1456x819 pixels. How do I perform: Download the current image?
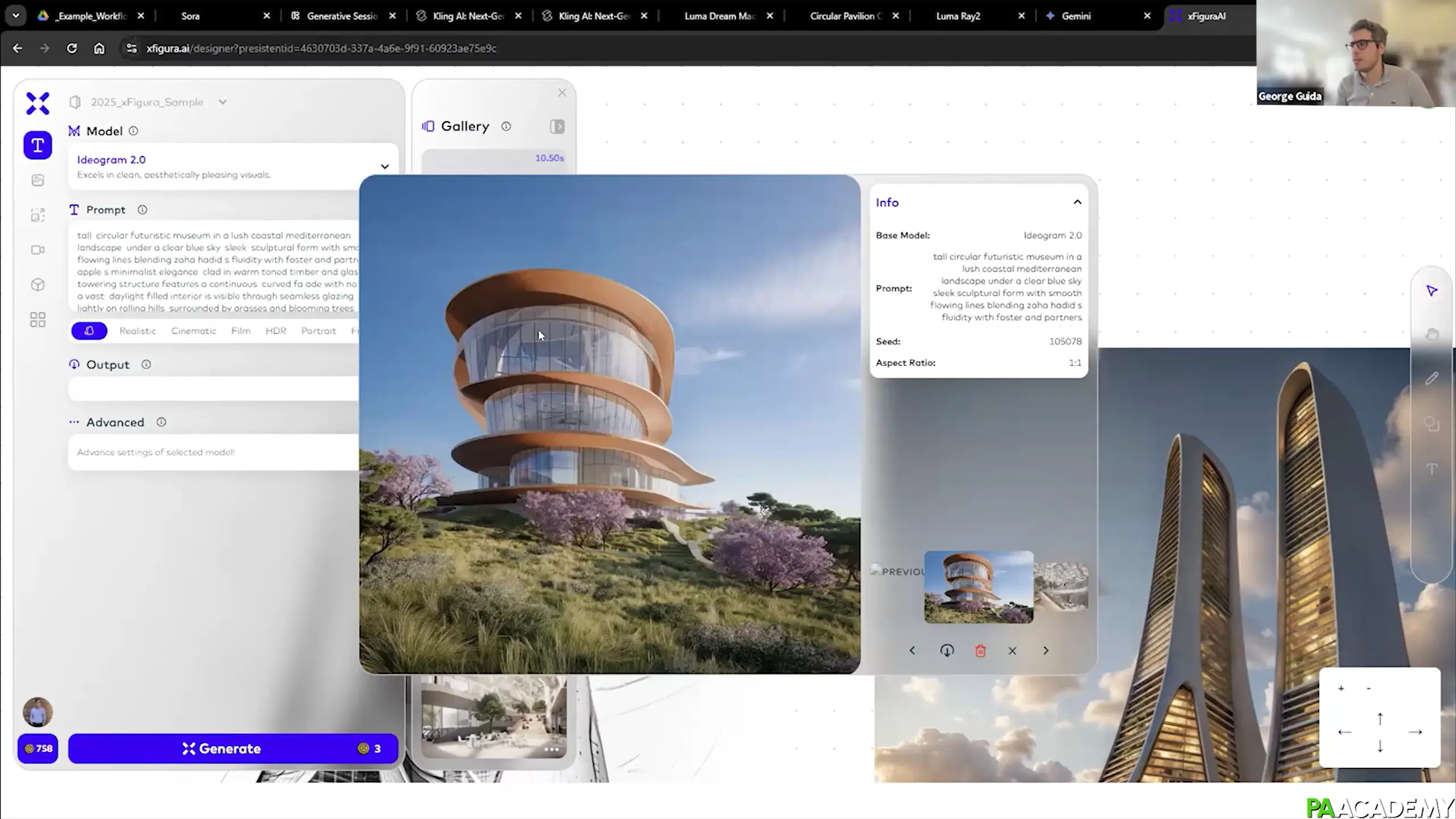point(947,651)
